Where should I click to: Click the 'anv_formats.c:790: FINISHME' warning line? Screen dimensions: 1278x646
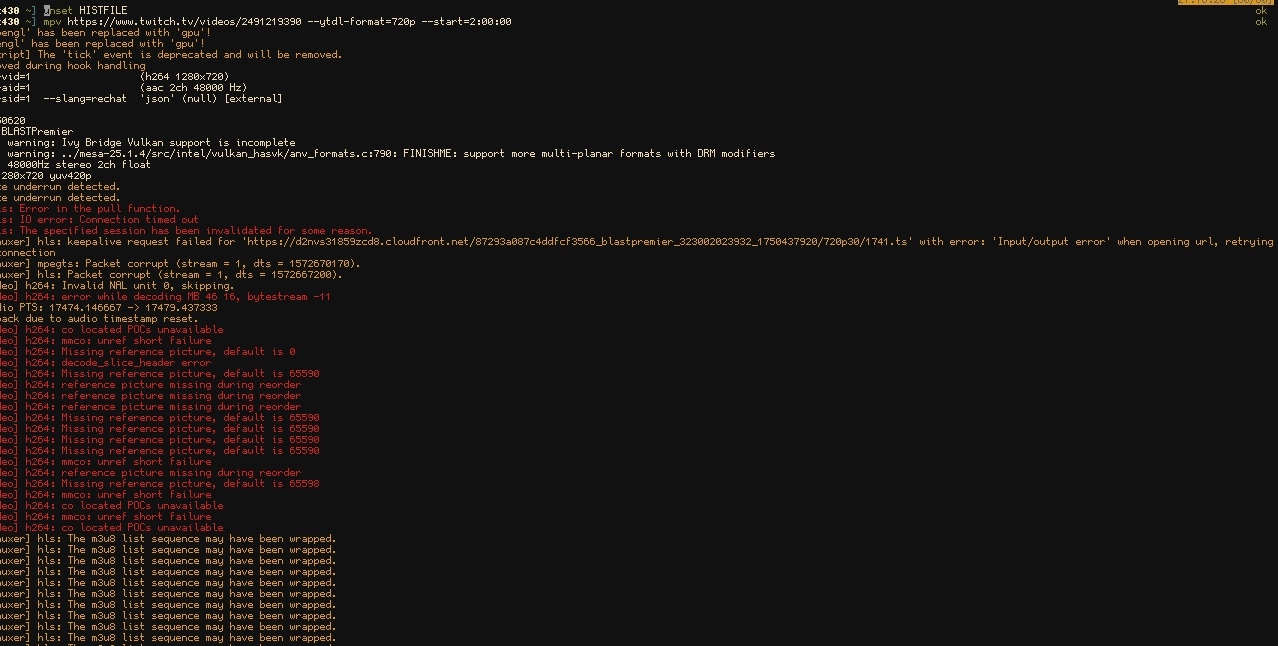[x=391, y=154]
